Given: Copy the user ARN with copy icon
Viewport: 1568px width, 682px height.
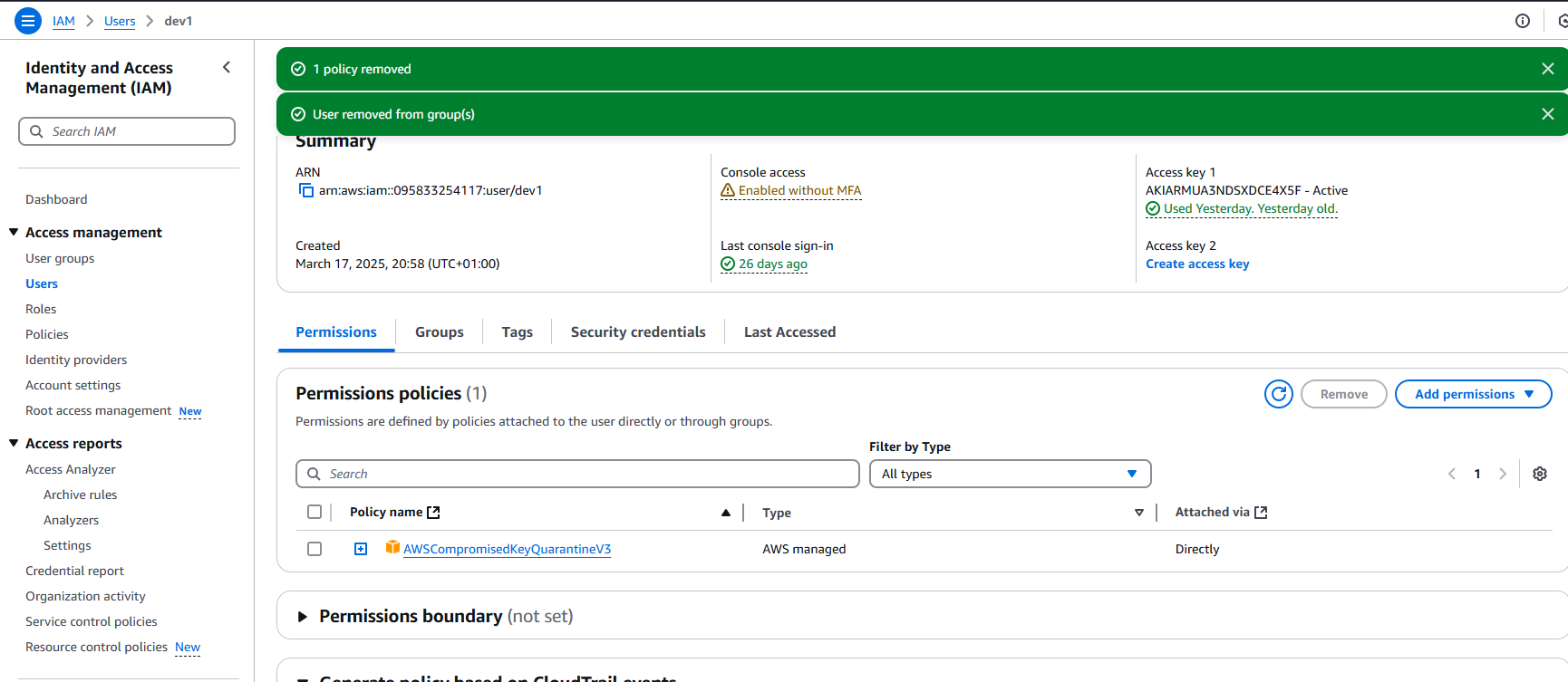Looking at the screenshot, I should (x=305, y=190).
